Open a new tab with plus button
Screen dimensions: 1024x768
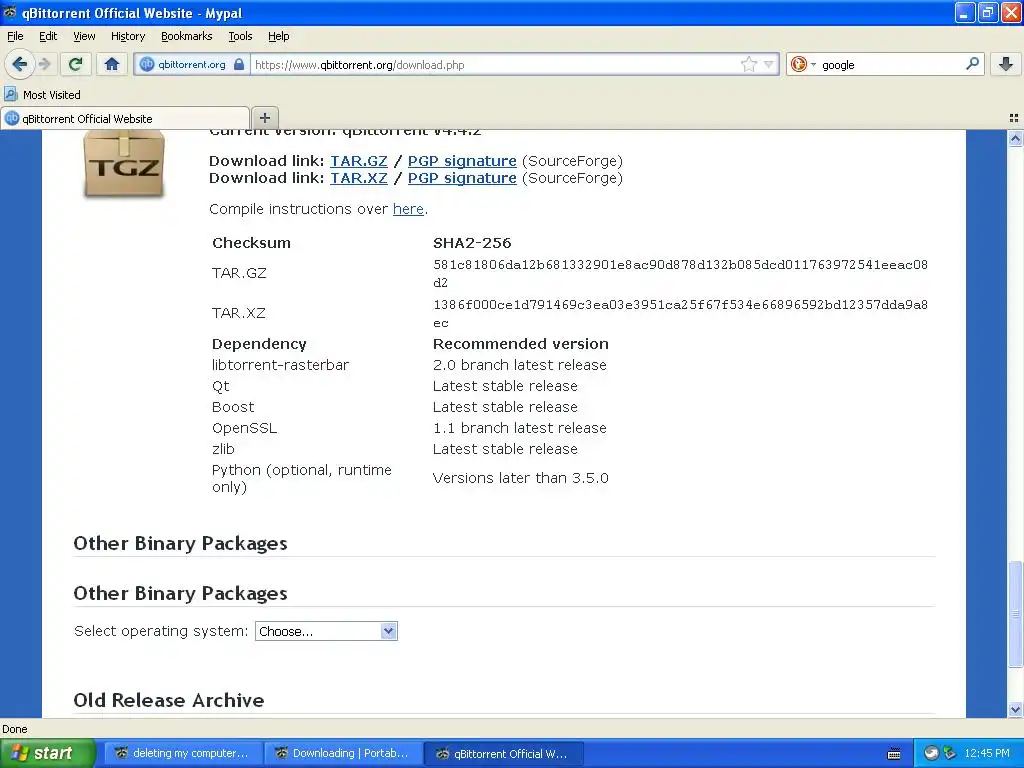click(x=264, y=118)
